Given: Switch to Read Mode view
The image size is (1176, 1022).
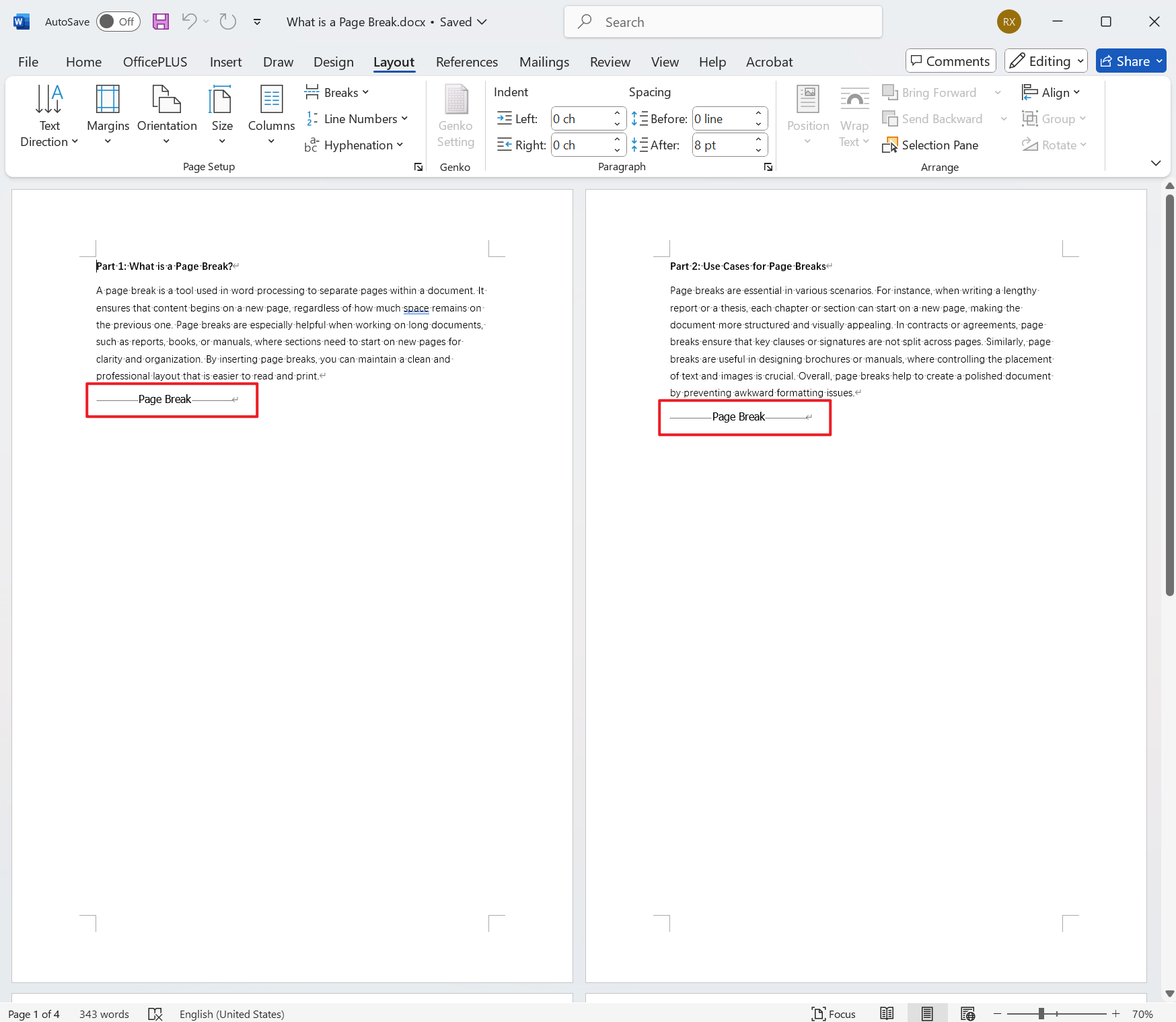Looking at the screenshot, I should click(887, 1013).
